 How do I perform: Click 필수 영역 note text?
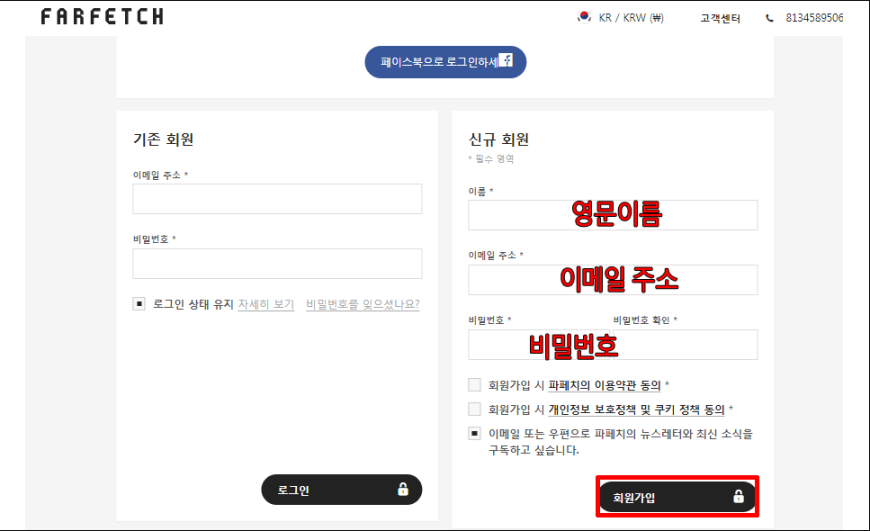click(491, 159)
